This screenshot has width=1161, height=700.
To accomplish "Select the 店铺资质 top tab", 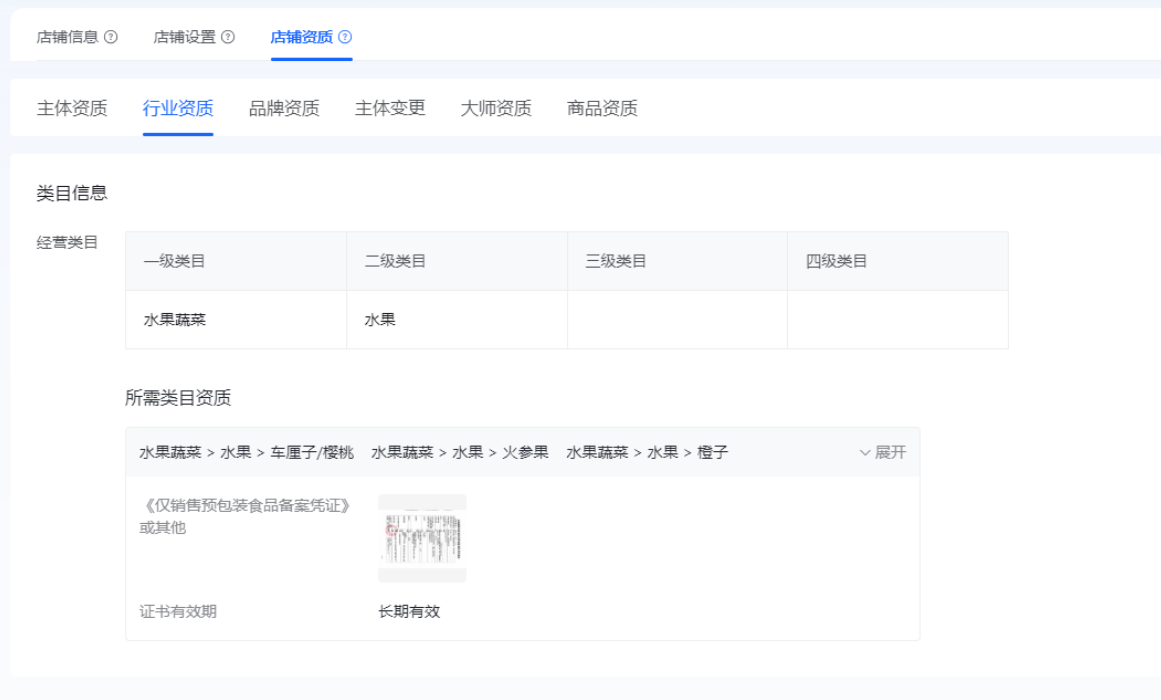I will click(301, 37).
